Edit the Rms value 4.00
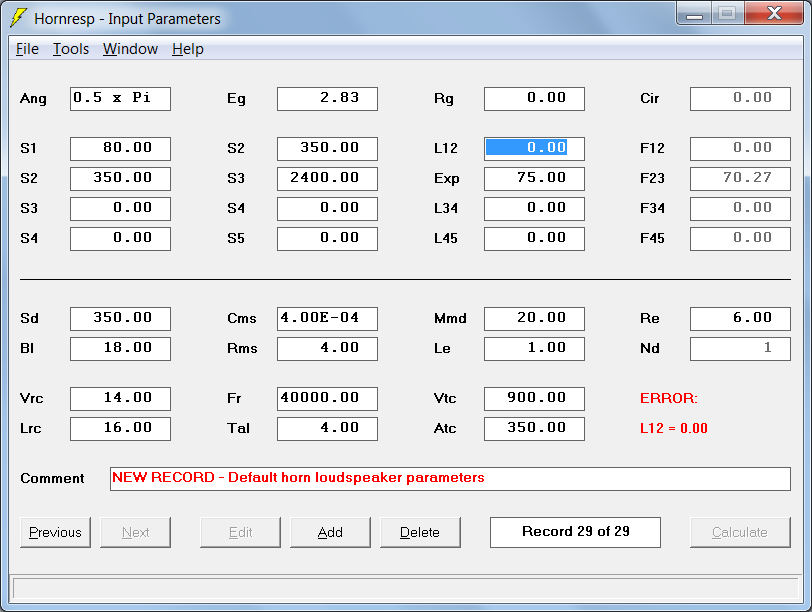812x612 pixels. pyautogui.click(x=327, y=349)
